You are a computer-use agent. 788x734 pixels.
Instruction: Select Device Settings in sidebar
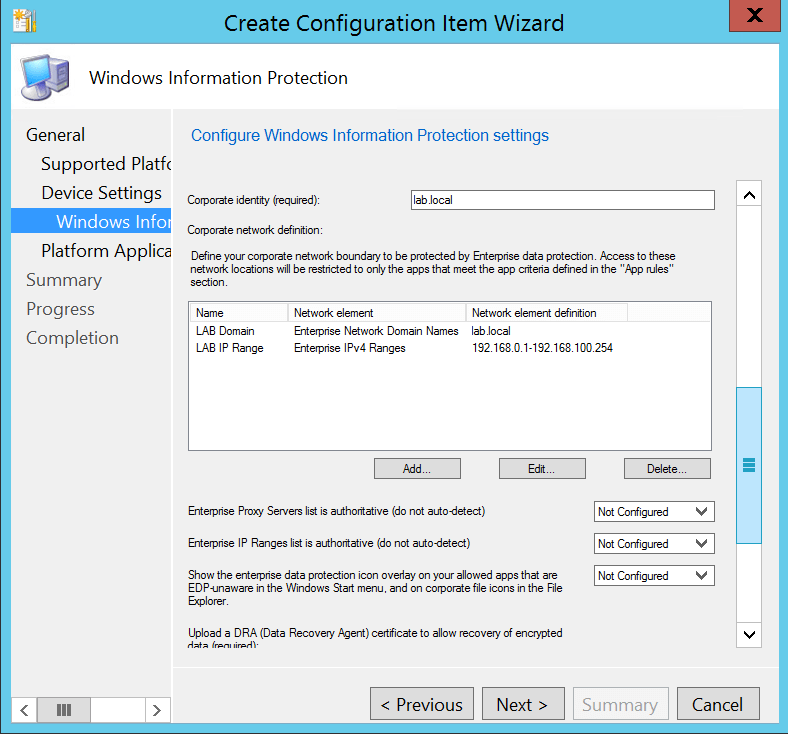coord(102,193)
